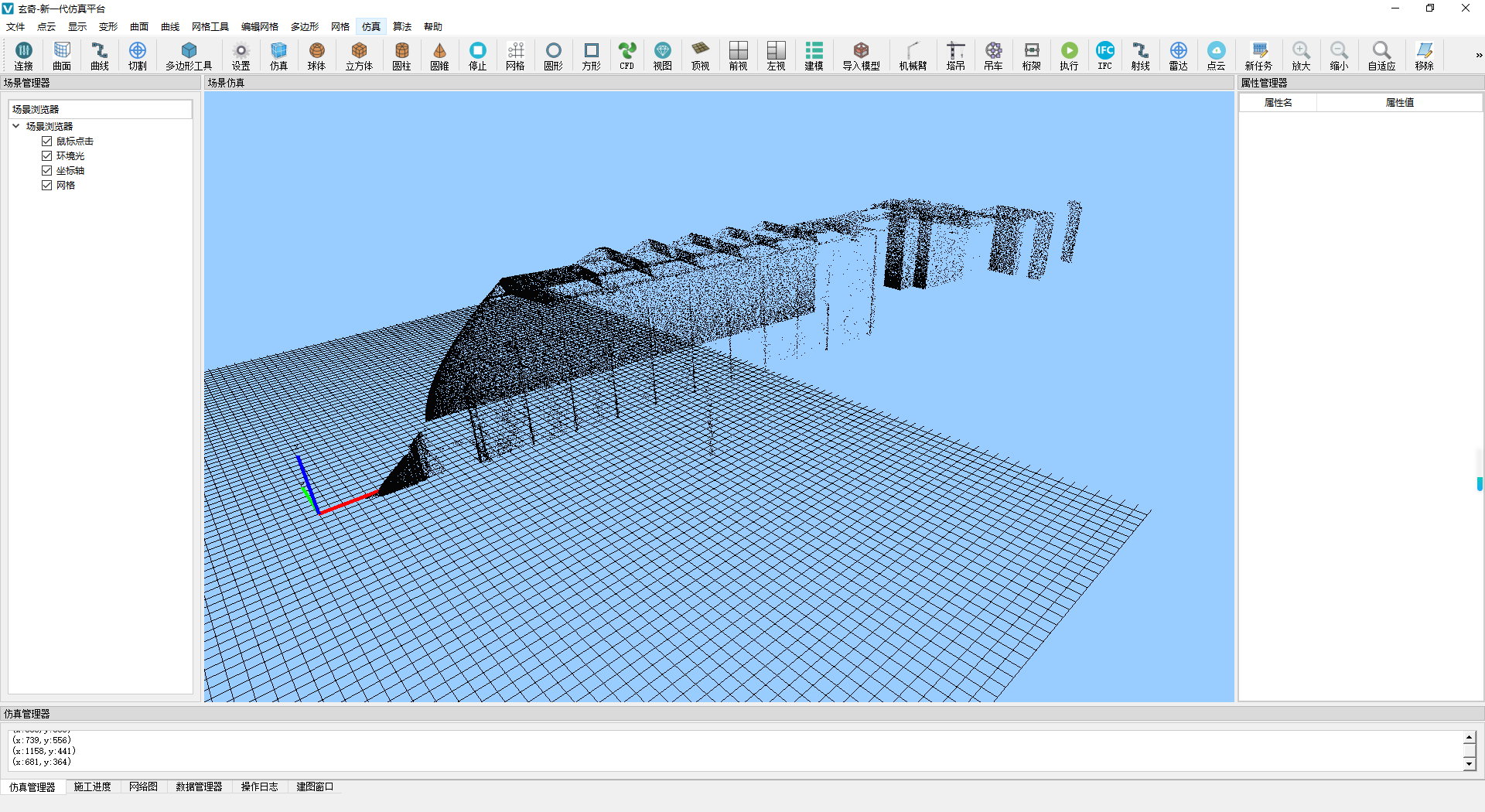The image size is (1485, 812).
Task: Click the log scrollbar down arrow
Action: (1470, 764)
